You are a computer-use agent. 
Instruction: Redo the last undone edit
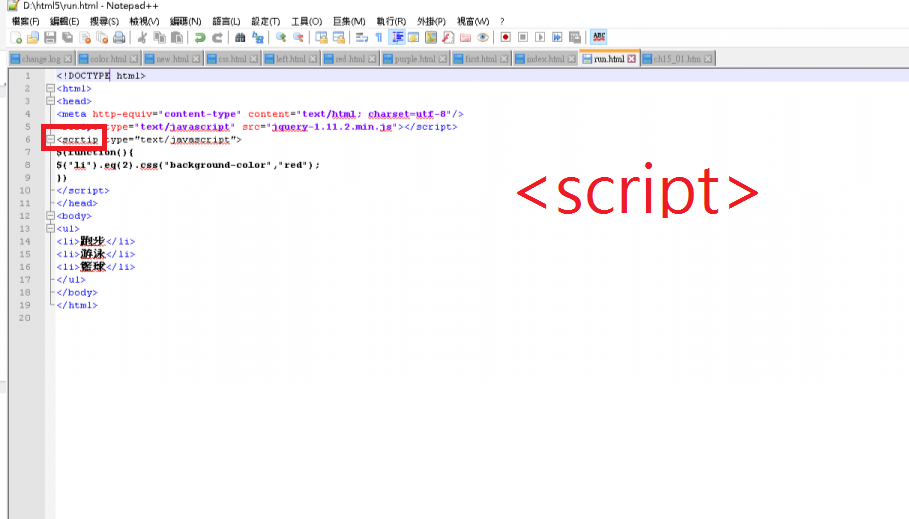(217, 38)
